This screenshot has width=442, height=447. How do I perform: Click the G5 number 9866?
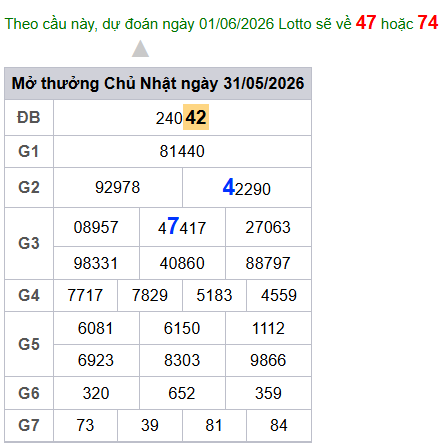click(268, 360)
